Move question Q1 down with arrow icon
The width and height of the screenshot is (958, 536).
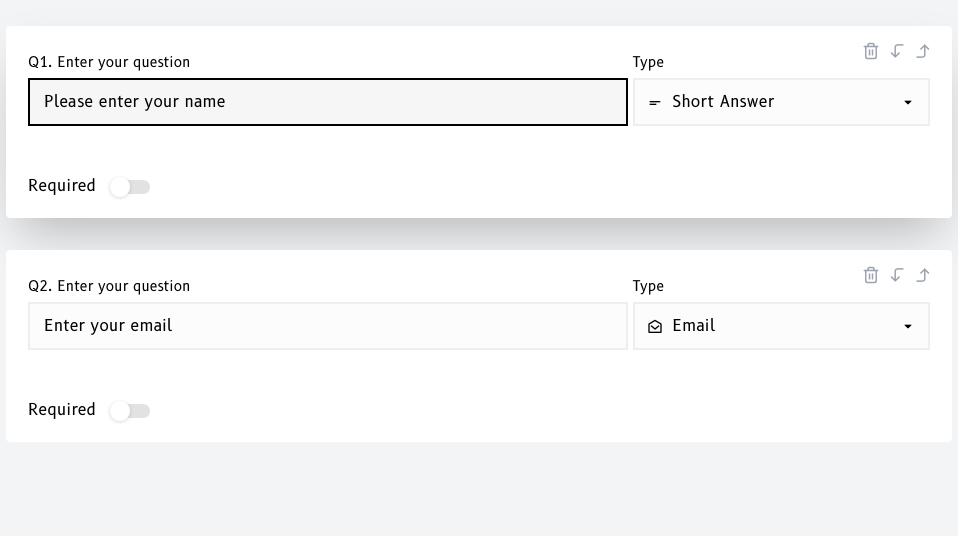(897, 51)
